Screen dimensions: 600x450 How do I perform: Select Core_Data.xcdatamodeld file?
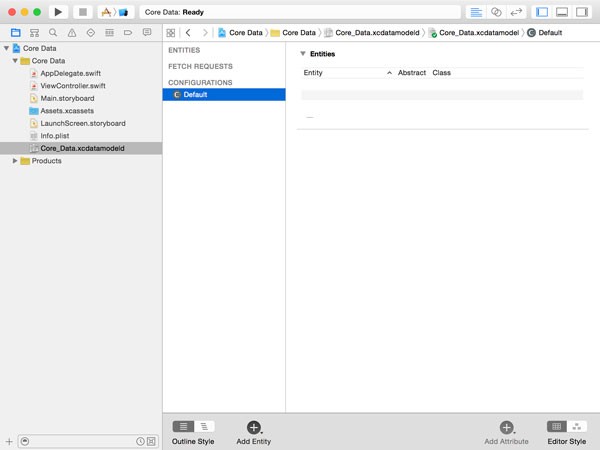81,148
